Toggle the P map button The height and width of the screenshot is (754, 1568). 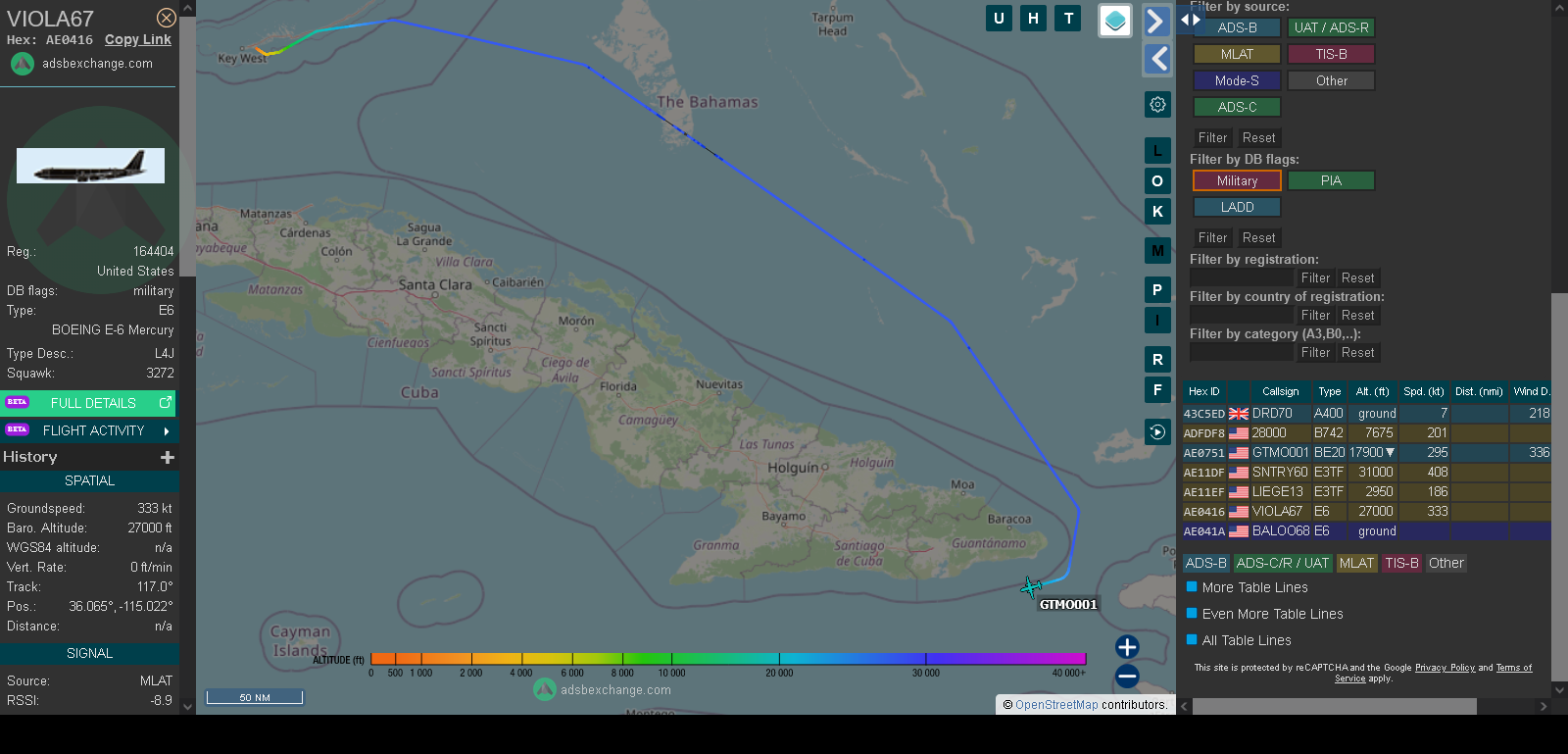tap(1157, 290)
